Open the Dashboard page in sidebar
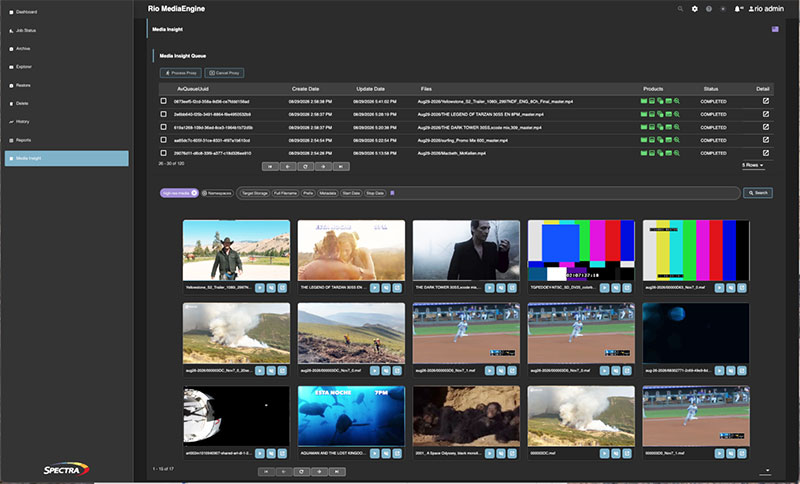The height and width of the screenshot is (484, 800). (x=27, y=12)
